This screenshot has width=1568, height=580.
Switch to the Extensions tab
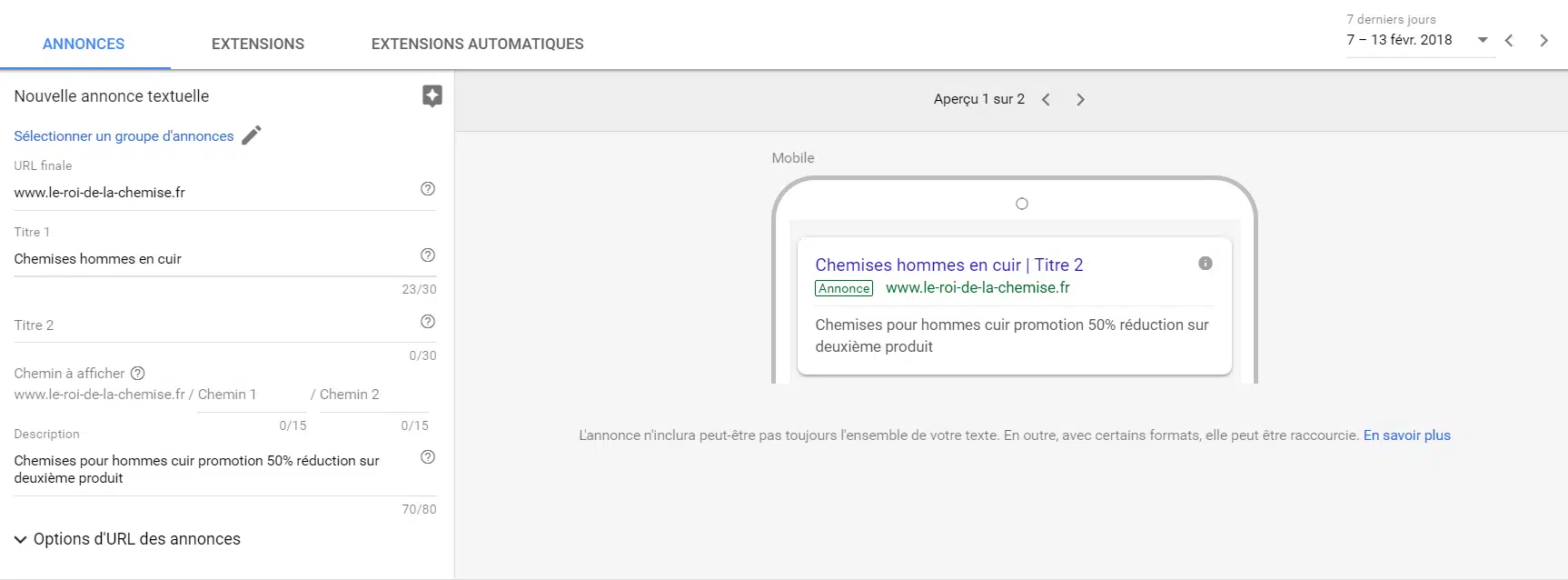[x=258, y=44]
